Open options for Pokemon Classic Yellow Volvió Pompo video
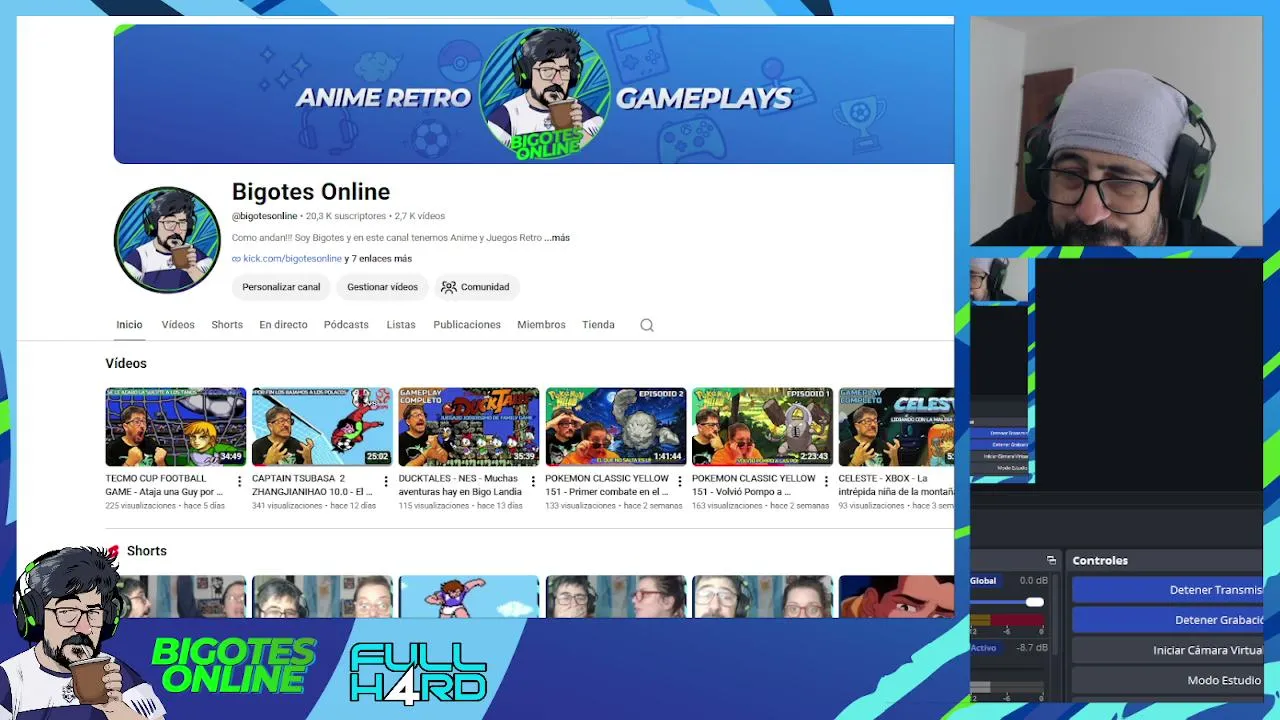The height and width of the screenshot is (720, 1280). (827, 482)
